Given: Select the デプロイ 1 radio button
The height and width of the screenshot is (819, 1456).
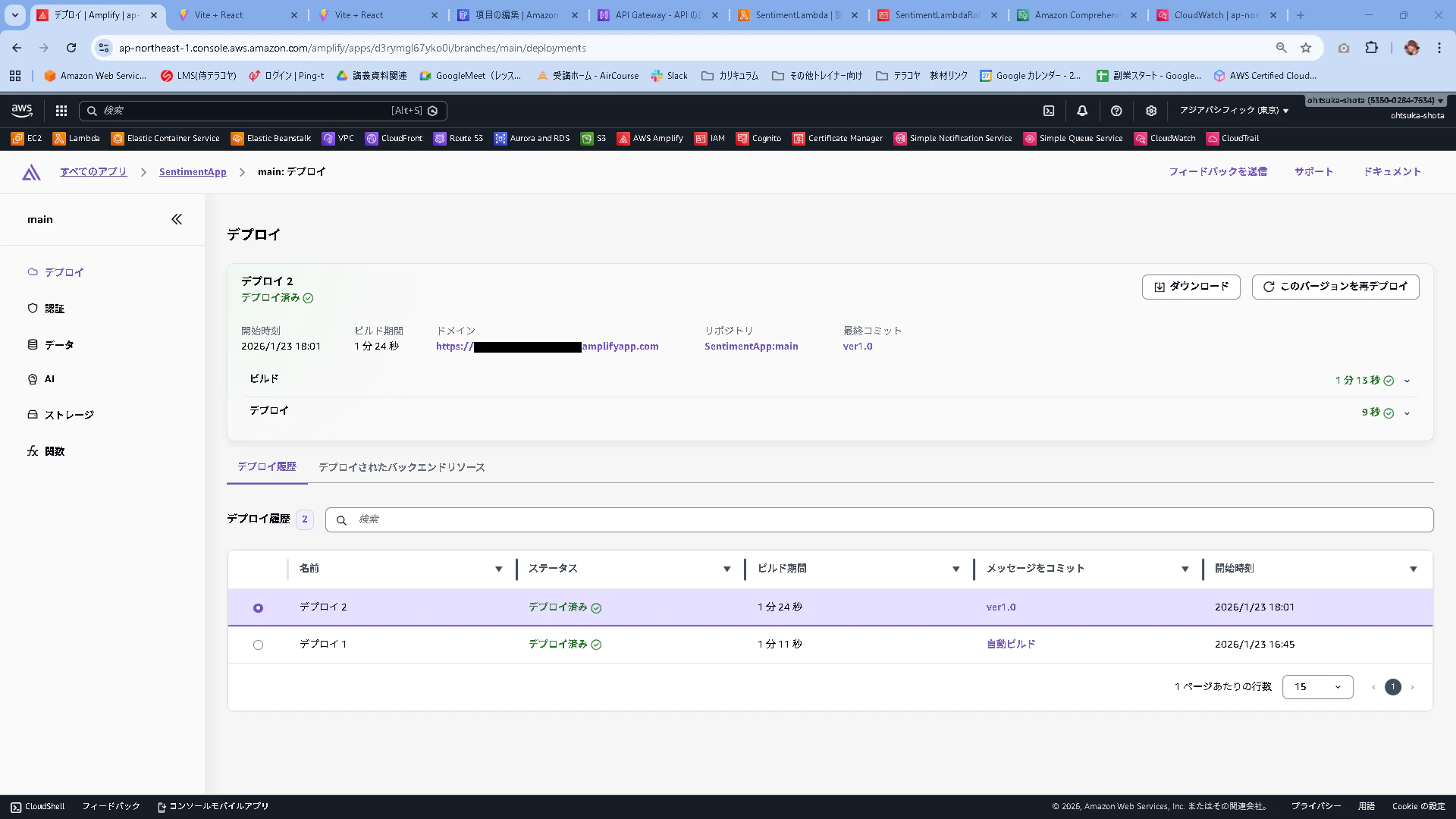Looking at the screenshot, I should pyautogui.click(x=258, y=645).
